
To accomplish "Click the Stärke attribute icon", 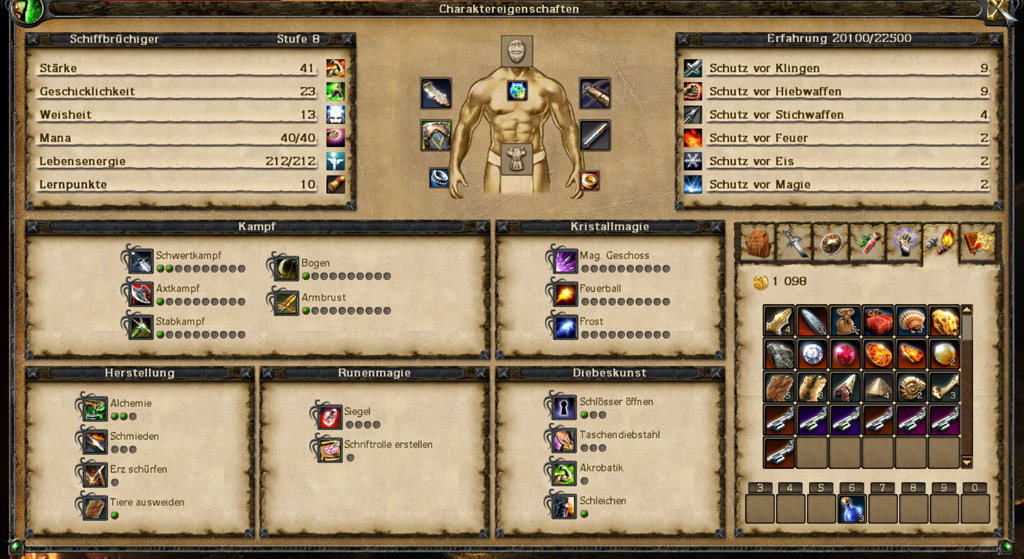I will tap(336, 68).
